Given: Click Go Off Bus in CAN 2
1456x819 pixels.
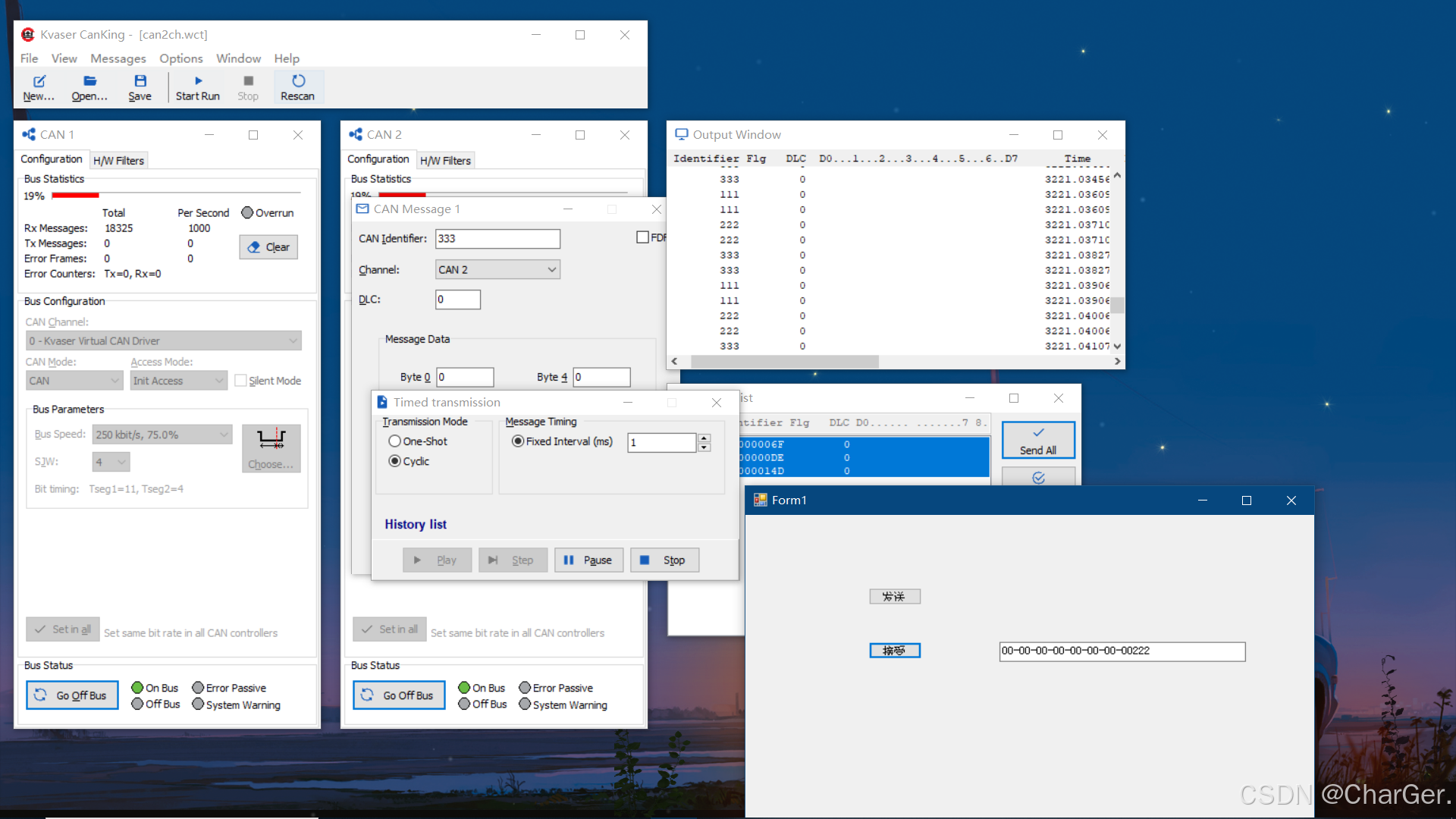Looking at the screenshot, I should click(399, 695).
